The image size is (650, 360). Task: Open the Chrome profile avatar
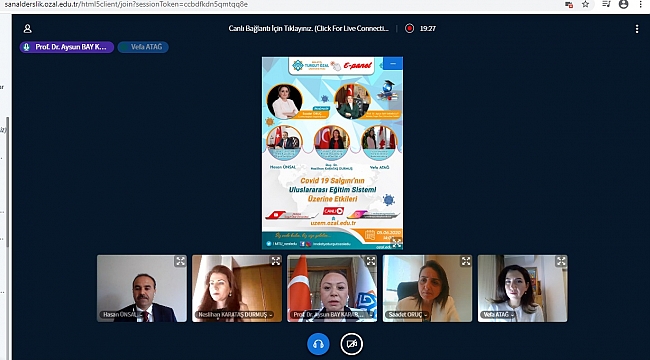(x=623, y=4)
